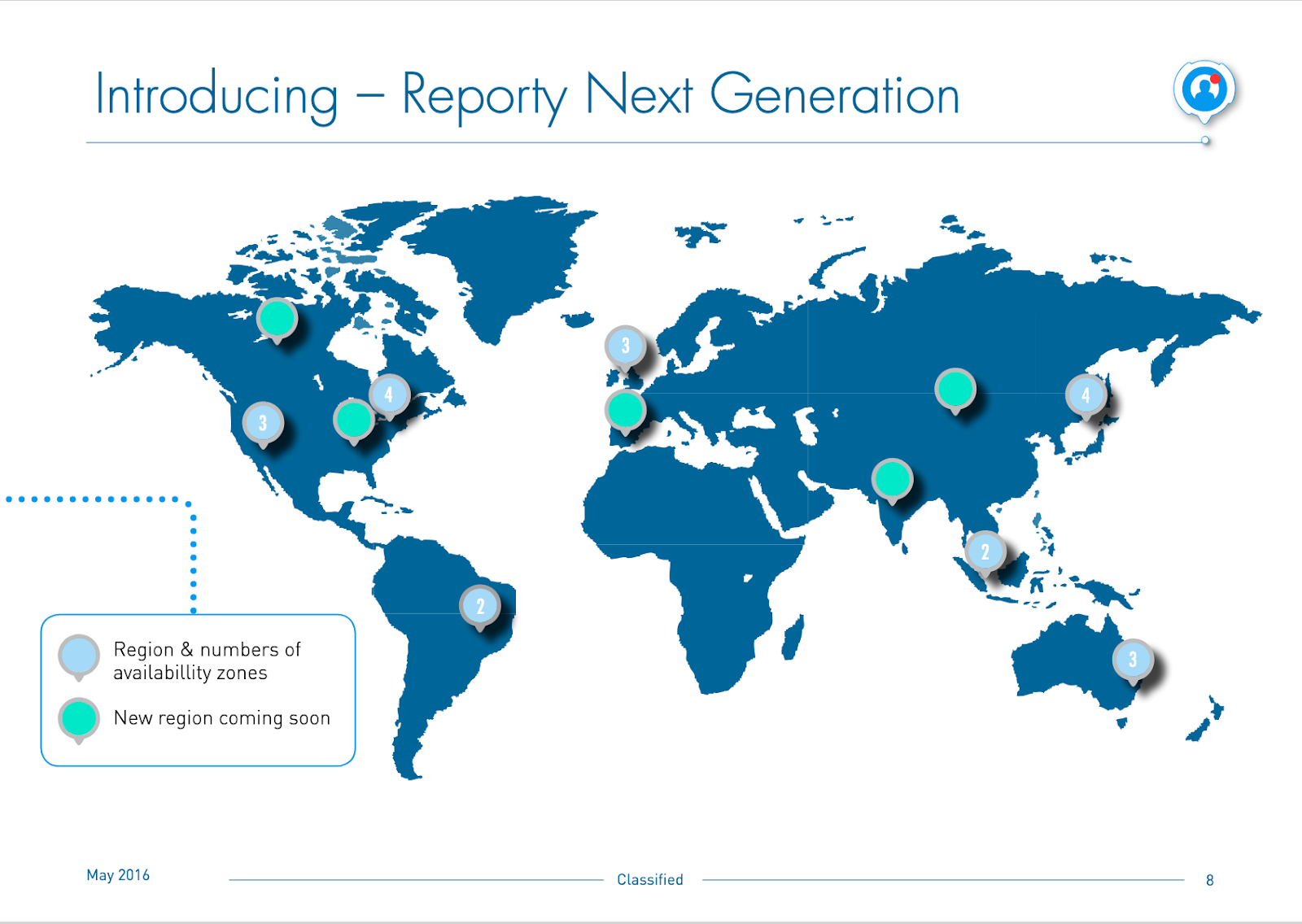Click the 'New region coming soon' legend text

click(222, 718)
